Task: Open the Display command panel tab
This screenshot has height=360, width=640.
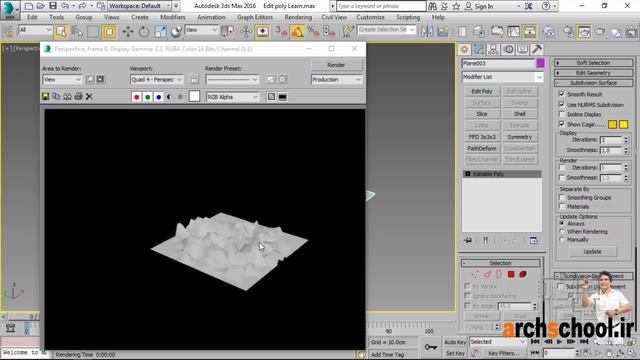Action: coord(522,49)
